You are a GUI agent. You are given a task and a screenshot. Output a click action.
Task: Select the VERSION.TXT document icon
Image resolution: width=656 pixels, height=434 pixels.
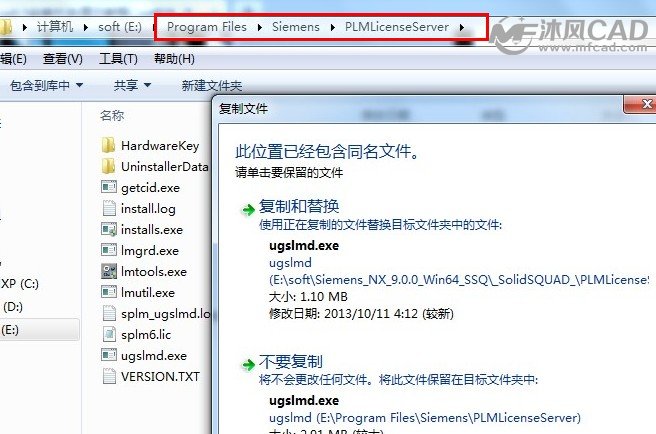(109, 376)
